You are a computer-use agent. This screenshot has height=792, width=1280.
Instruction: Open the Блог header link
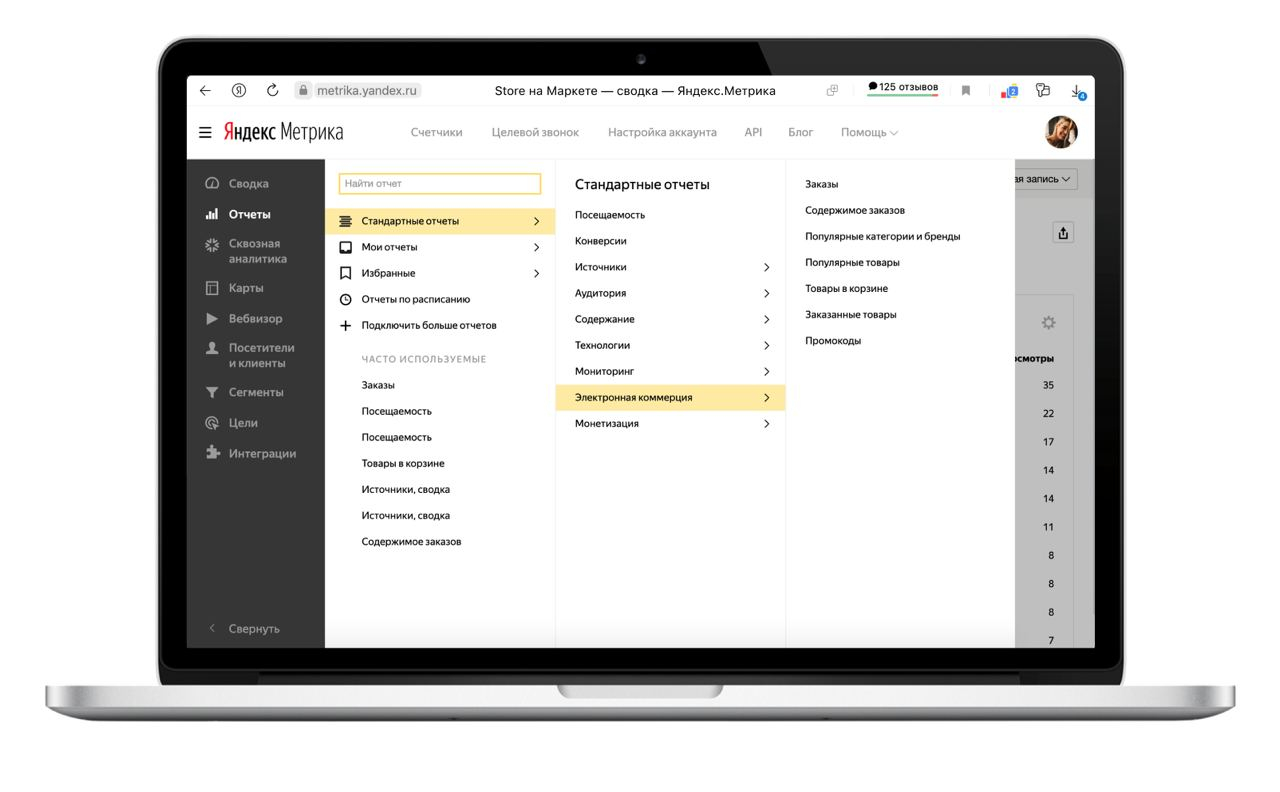point(801,132)
